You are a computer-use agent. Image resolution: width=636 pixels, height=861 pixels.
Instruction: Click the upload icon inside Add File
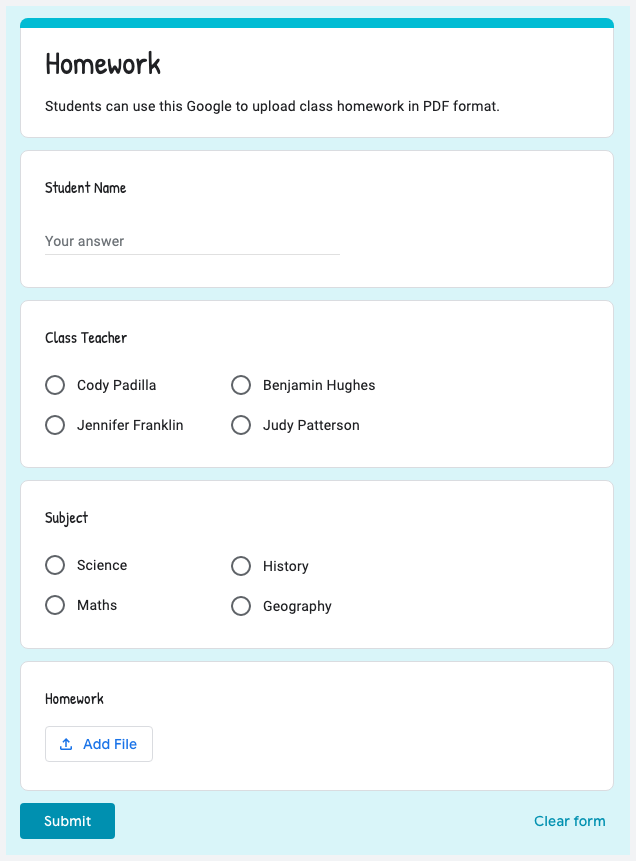click(67, 743)
